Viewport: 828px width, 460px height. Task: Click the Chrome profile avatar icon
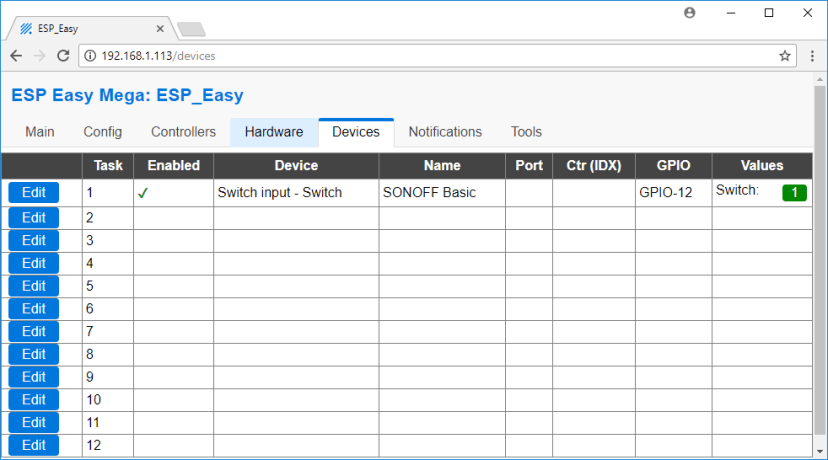tap(690, 13)
